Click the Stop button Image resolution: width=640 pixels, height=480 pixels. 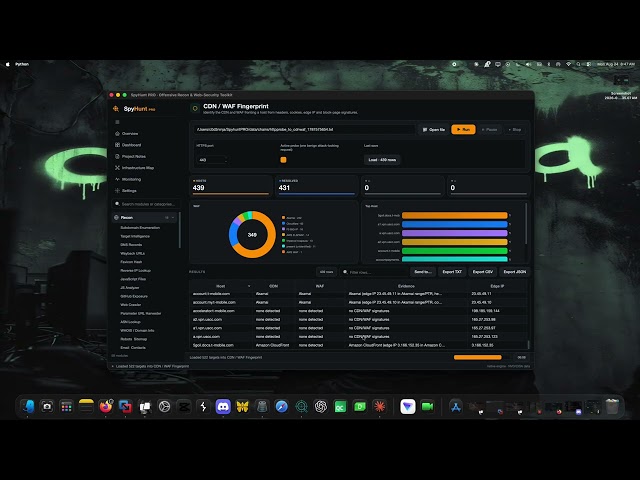click(515, 129)
